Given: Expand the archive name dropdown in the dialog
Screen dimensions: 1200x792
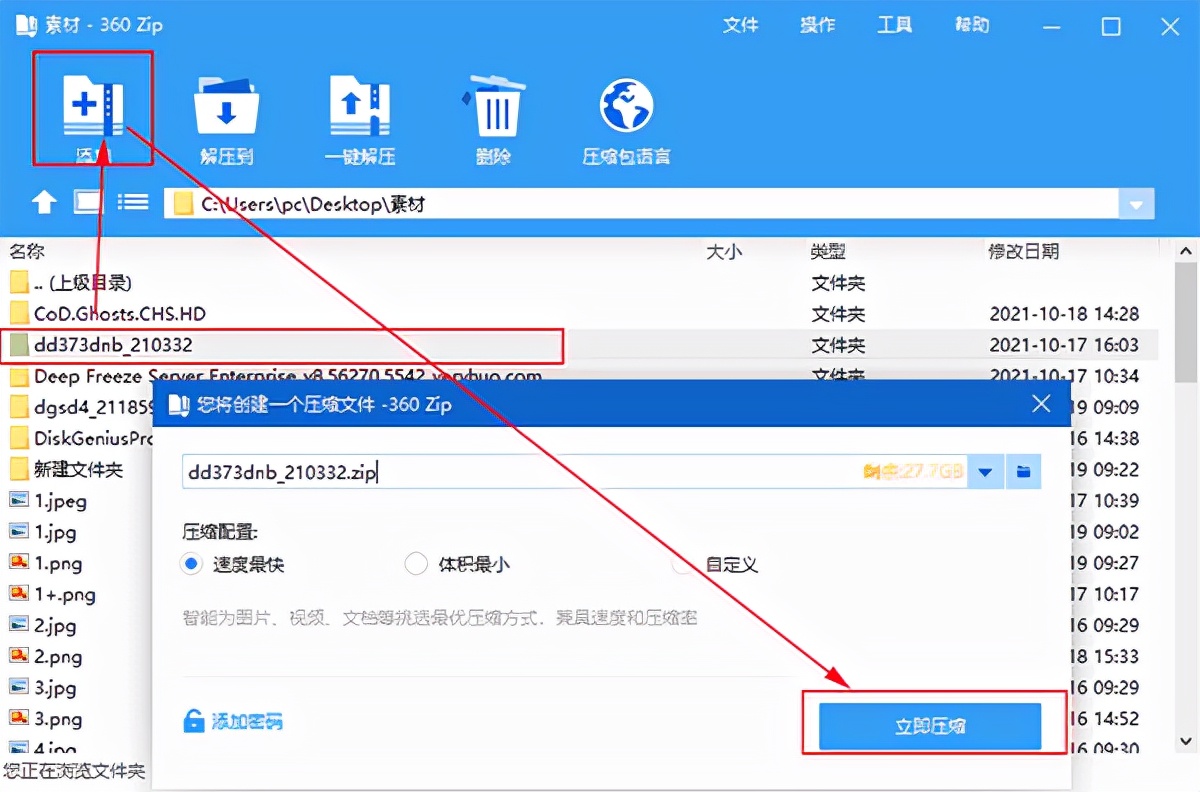Looking at the screenshot, I should click(x=987, y=471).
